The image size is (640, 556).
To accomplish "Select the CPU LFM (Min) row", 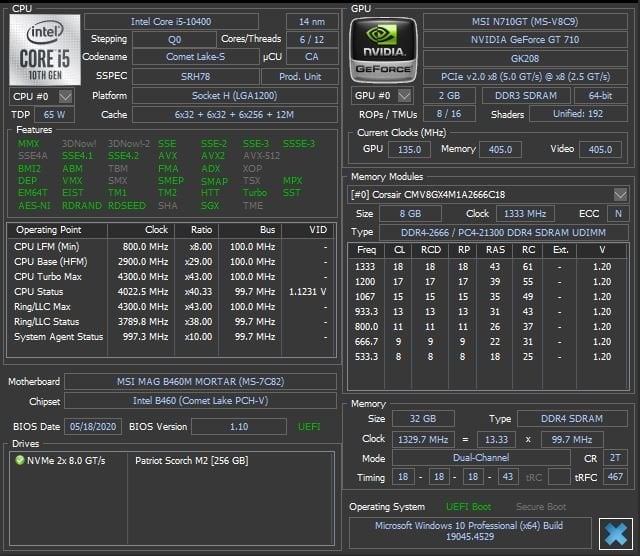I will (x=171, y=247).
